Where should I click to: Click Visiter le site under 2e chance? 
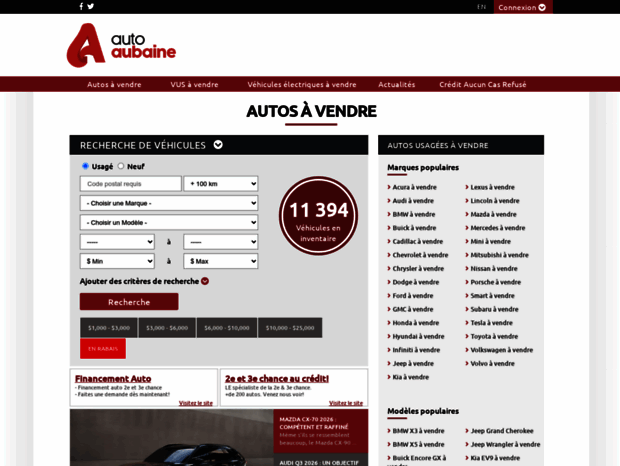346,403
